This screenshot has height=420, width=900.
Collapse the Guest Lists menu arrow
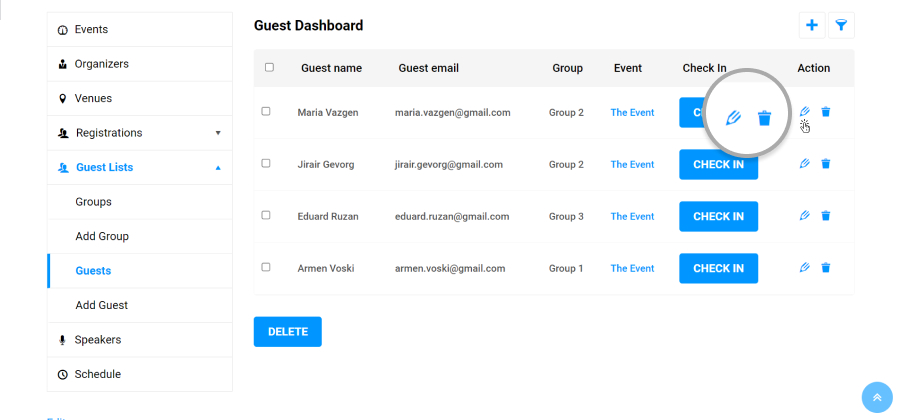(x=218, y=168)
